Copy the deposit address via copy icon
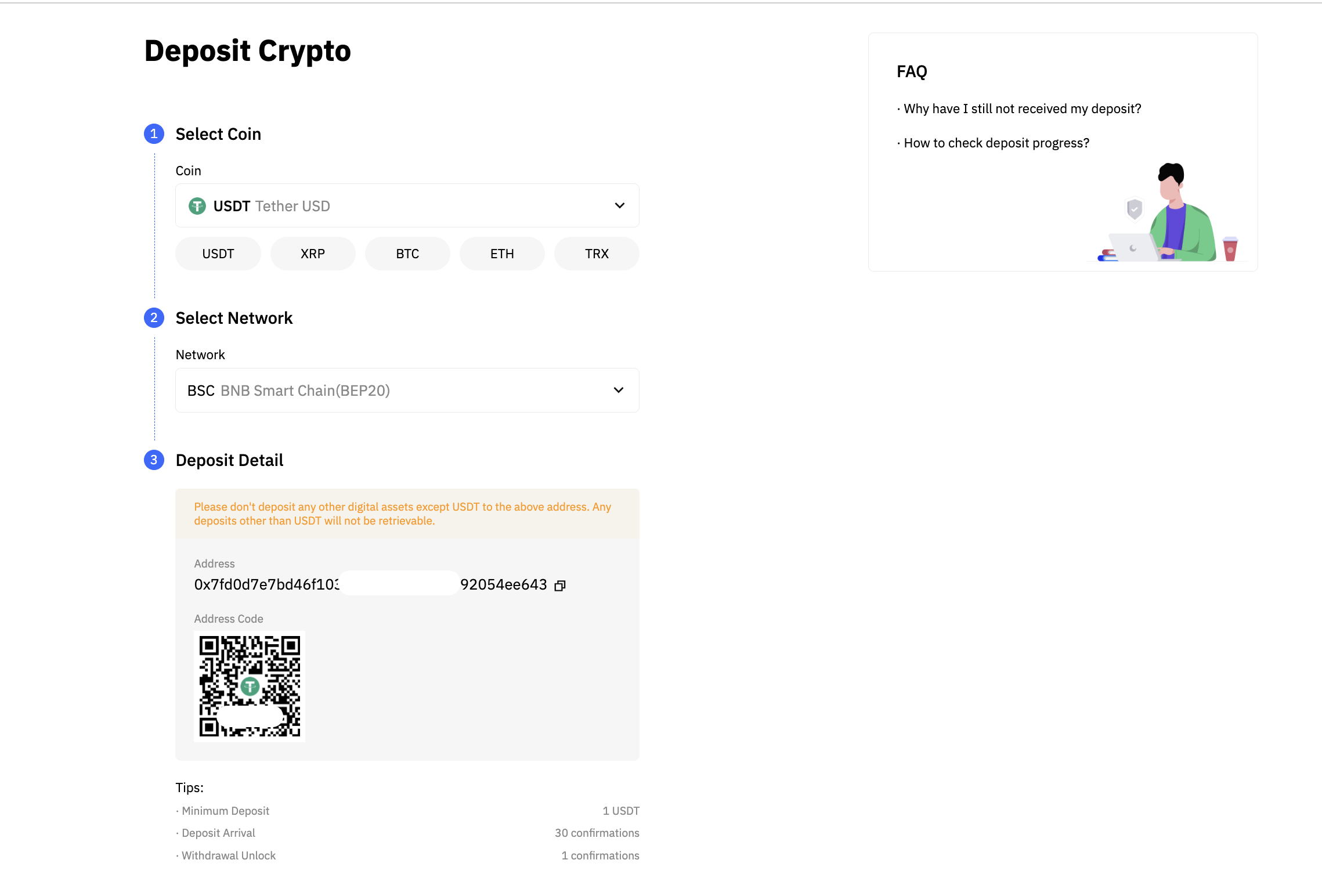 (560, 586)
